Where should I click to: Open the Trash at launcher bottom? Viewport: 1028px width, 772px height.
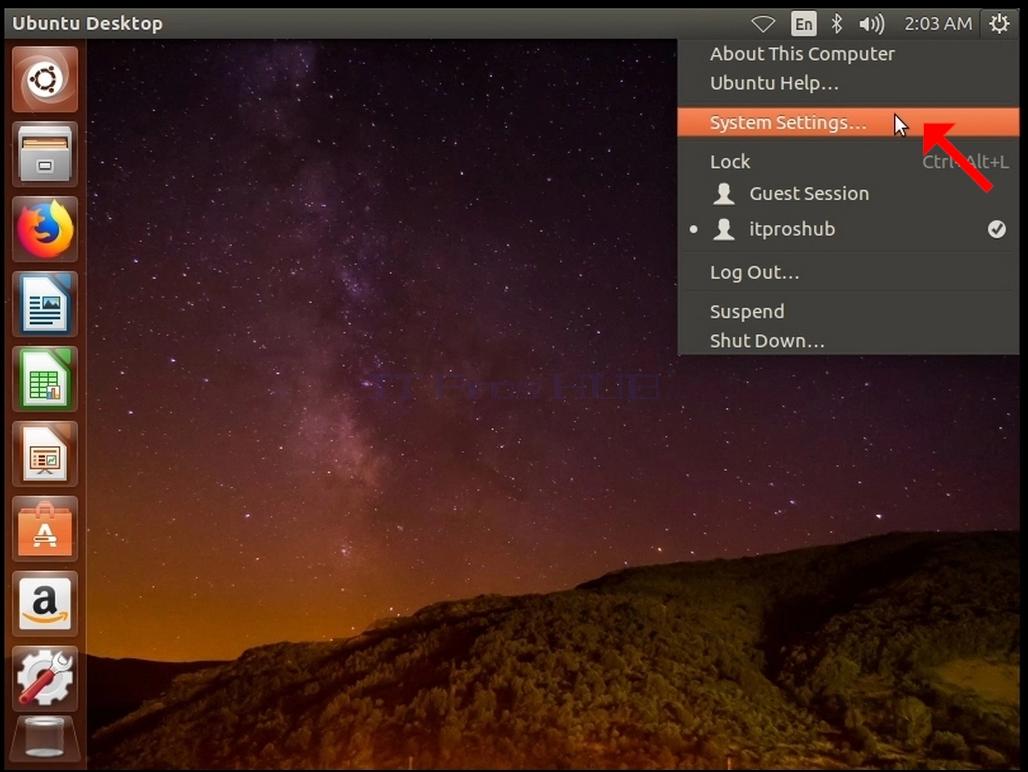[45, 741]
